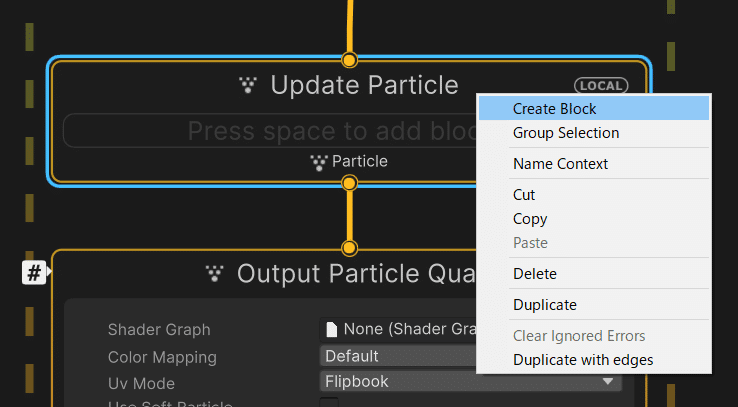The height and width of the screenshot is (407, 738).
Task: Click the small Particle icon under Update block
Action: [x=319, y=161]
